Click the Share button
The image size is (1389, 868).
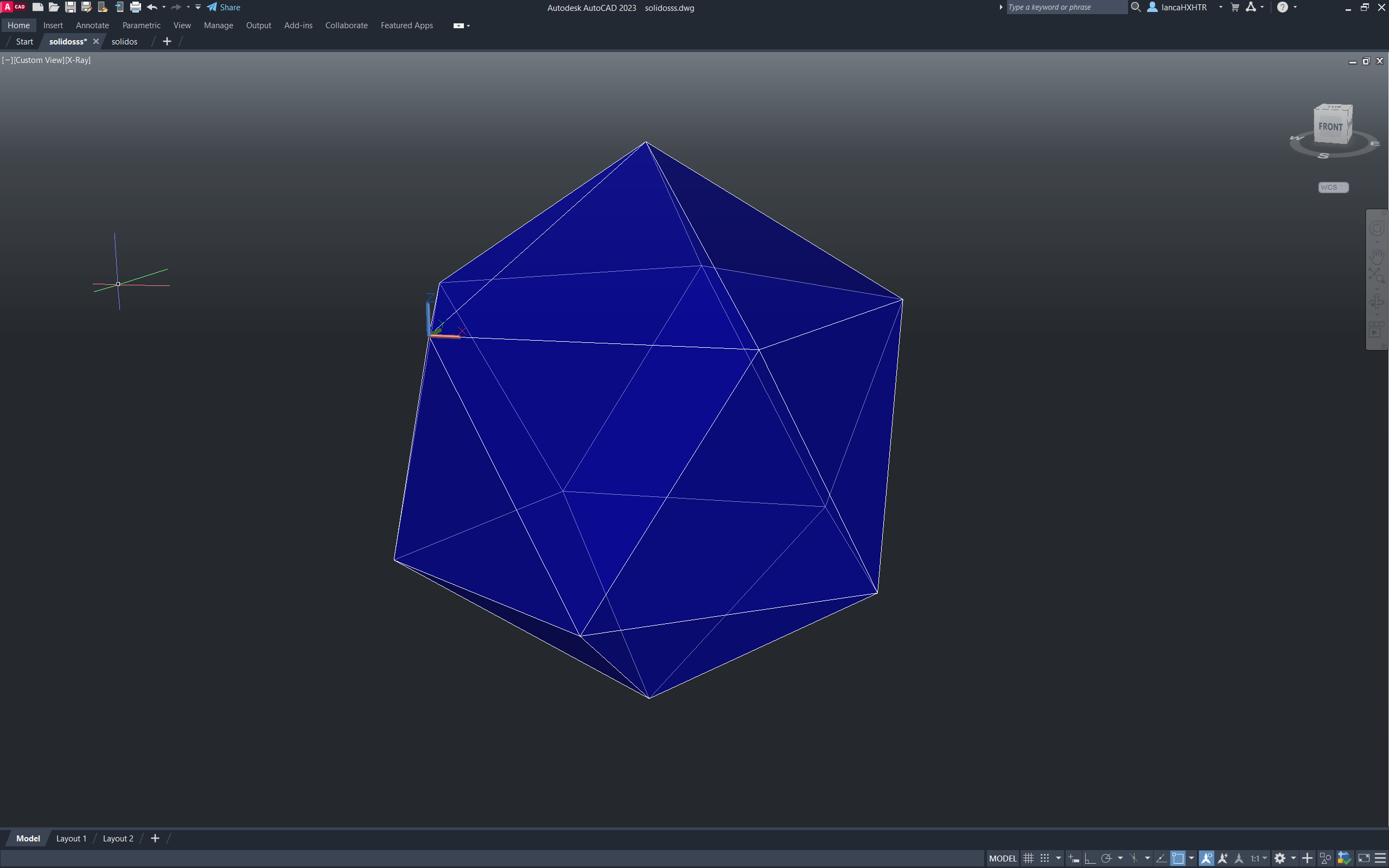(x=224, y=8)
